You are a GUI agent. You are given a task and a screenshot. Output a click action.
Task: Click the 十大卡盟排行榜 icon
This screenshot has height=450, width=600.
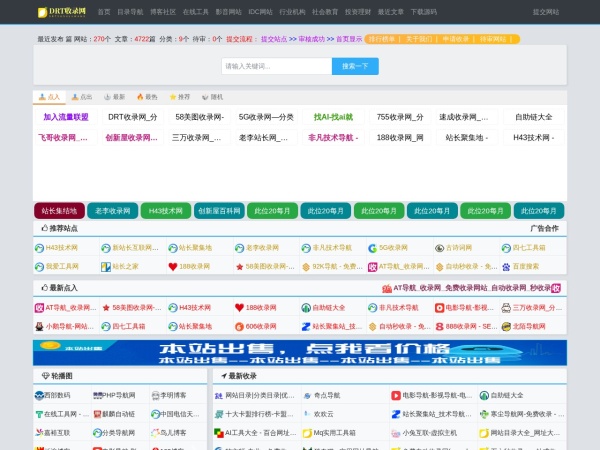tap(219, 414)
